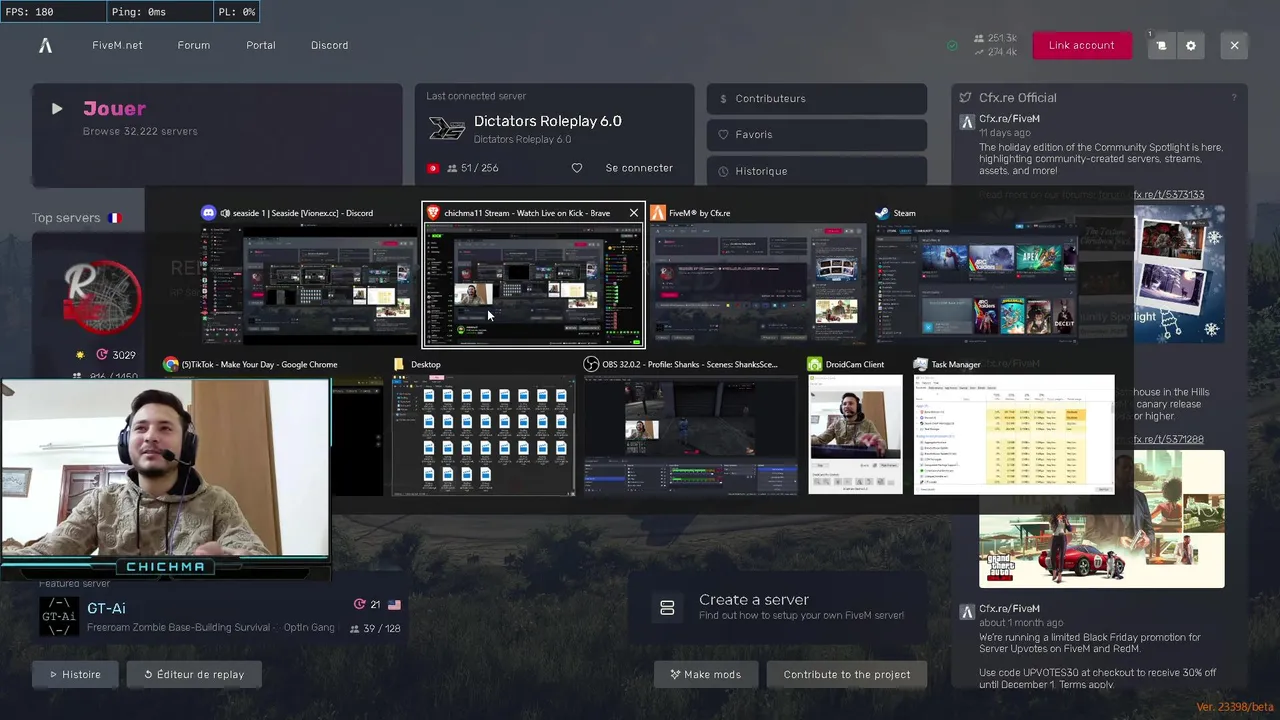Click the Cfx.re avatar on Black Friday post
Screen dimensions: 1280x720
pyautogui.click(x=967, y=612)
